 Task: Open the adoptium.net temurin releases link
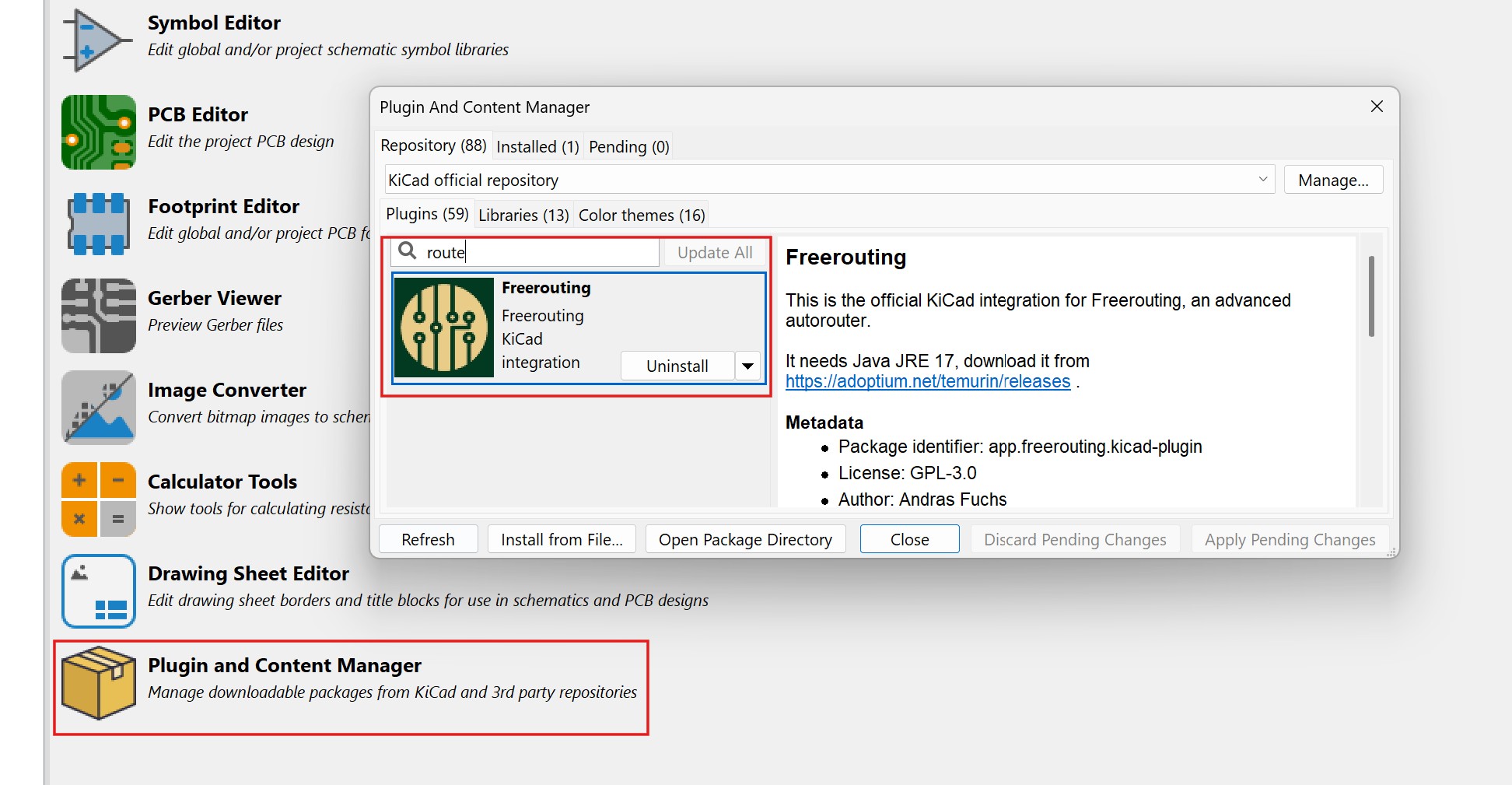[928, 381]
